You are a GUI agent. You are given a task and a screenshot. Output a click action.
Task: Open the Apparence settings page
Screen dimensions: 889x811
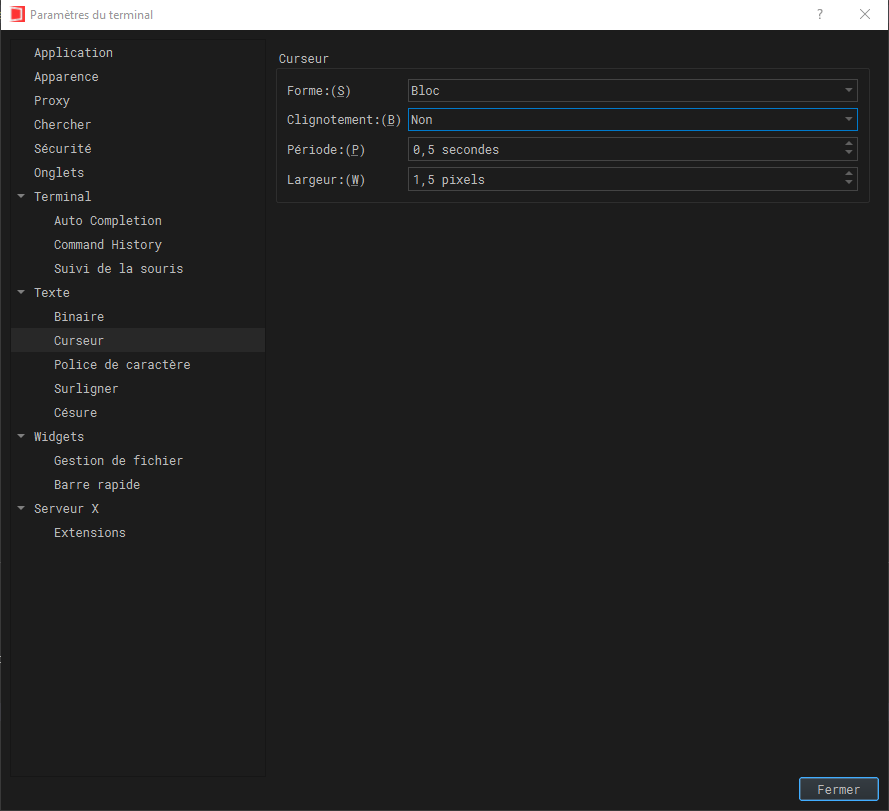(66, 76)
